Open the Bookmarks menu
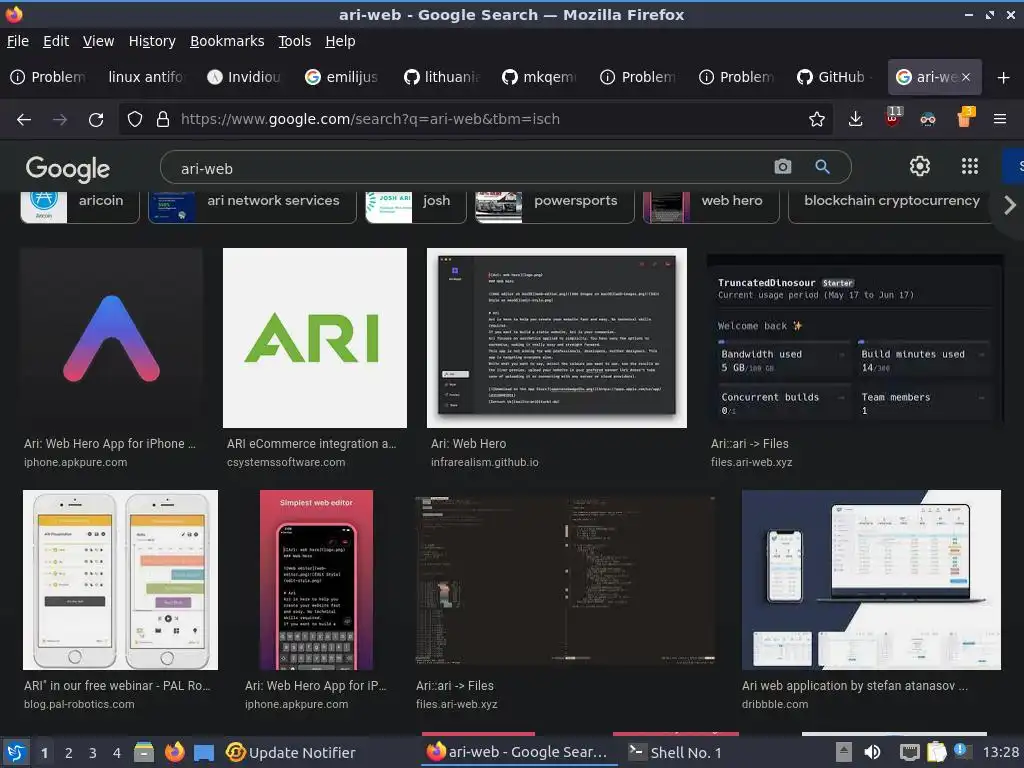This screenshot has height=768, width=1024. click(x=227, y=41)
